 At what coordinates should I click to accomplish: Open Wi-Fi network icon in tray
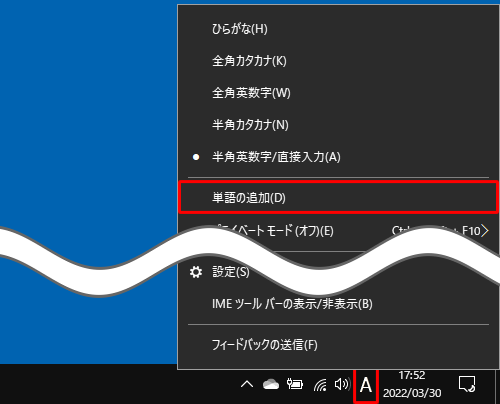[320, 385]
